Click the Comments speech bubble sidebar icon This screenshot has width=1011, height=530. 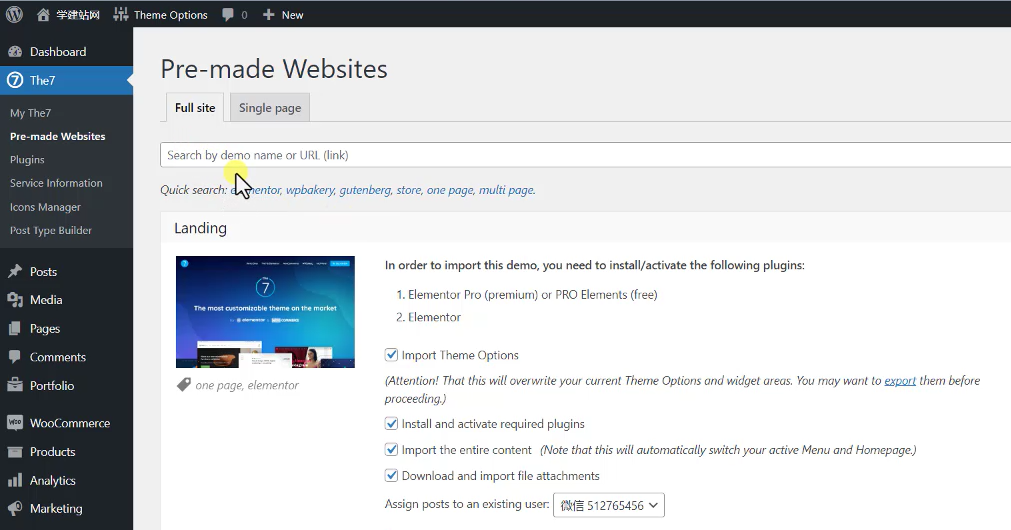(15, 357)
